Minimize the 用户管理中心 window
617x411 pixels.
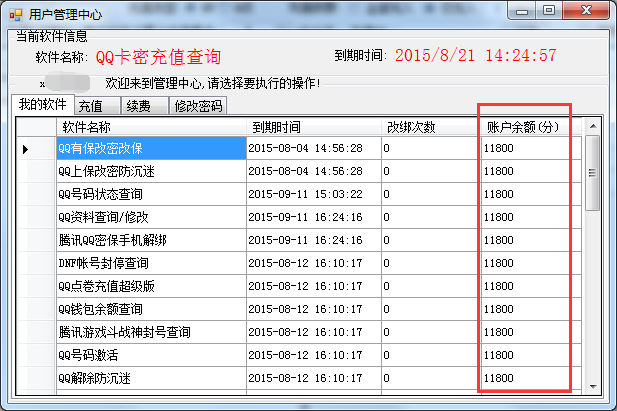tap(522, 11)
